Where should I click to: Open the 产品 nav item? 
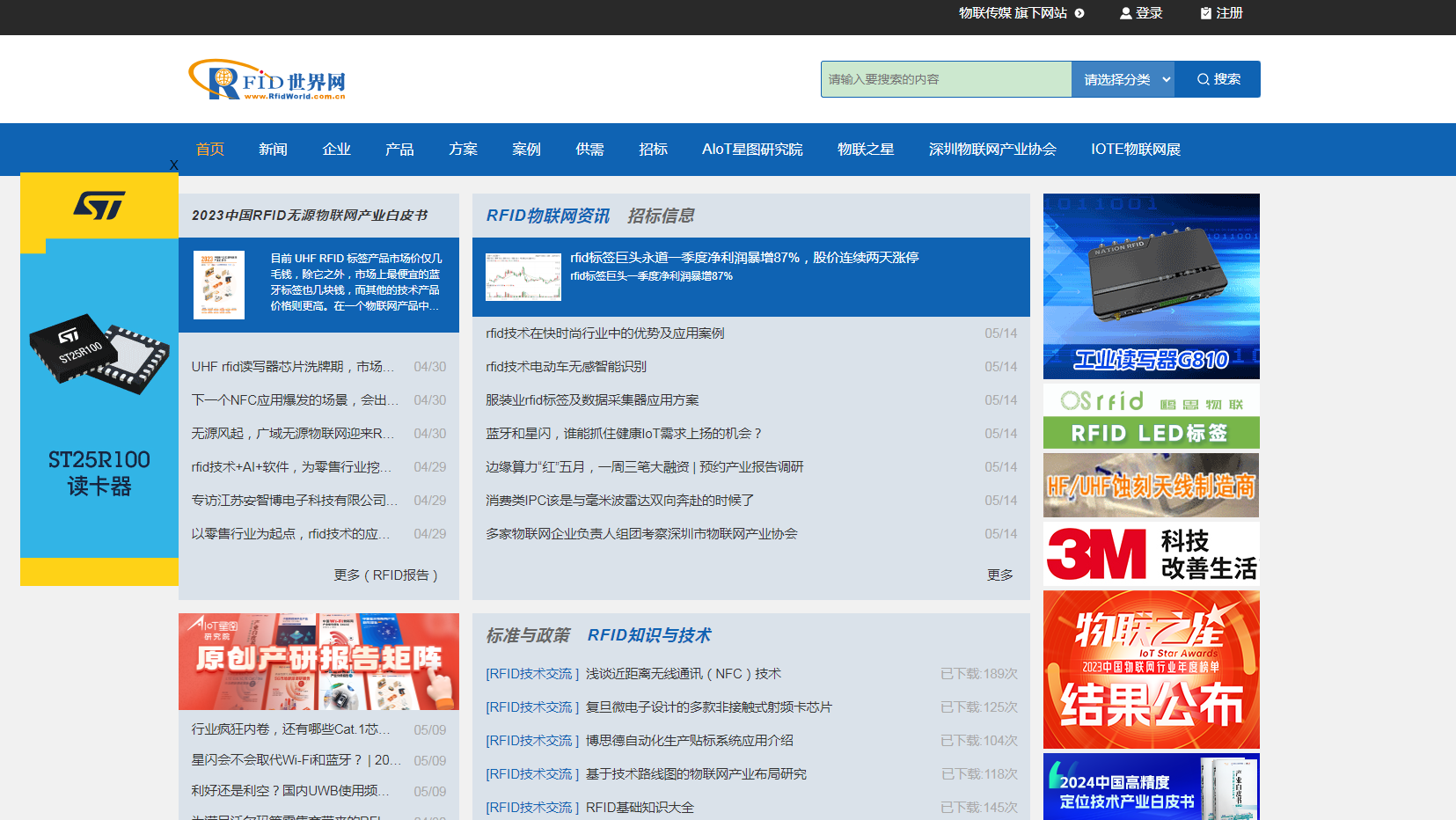399,150
